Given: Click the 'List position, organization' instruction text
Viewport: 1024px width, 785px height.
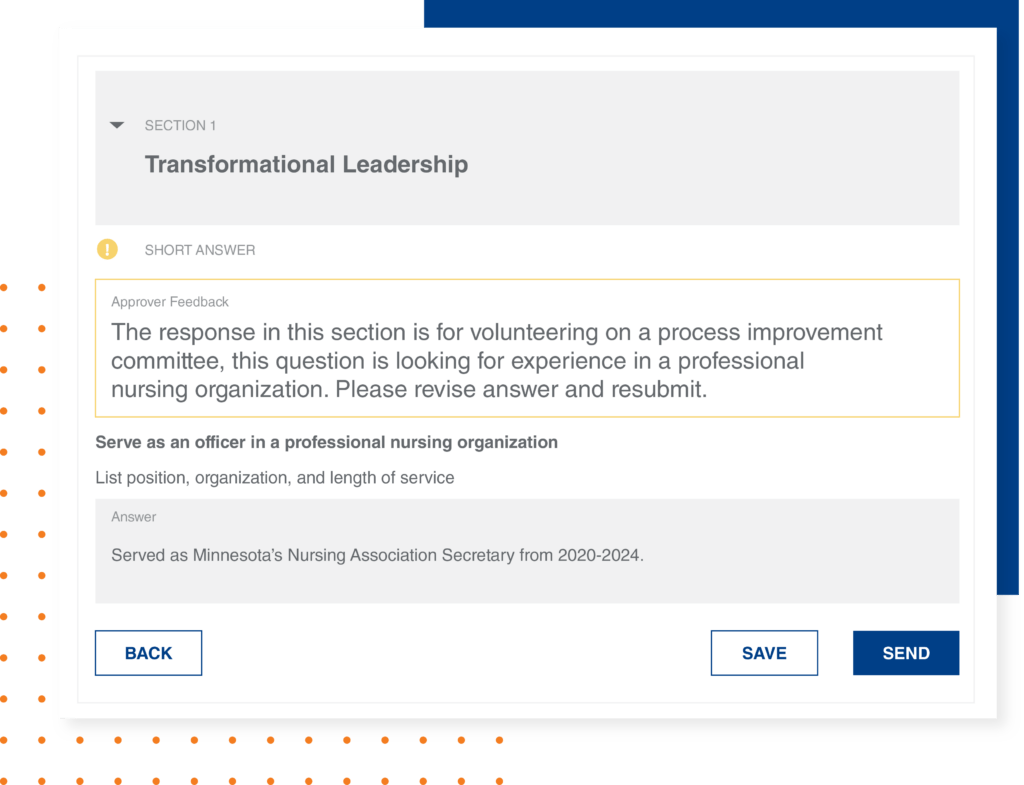Looking at the screenshot, I should (275, 478).
